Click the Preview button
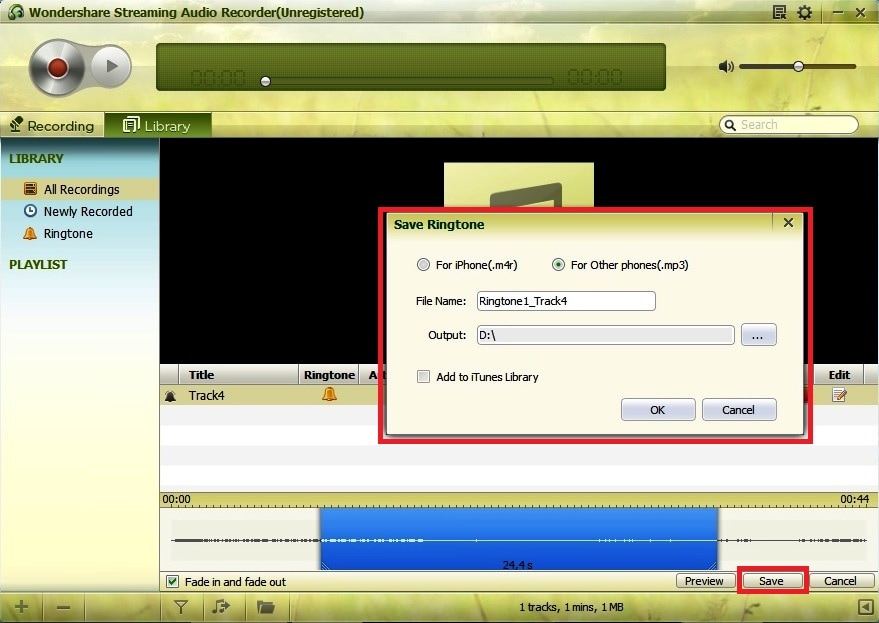Screen dimensions: 879x623 coord(704,581)
